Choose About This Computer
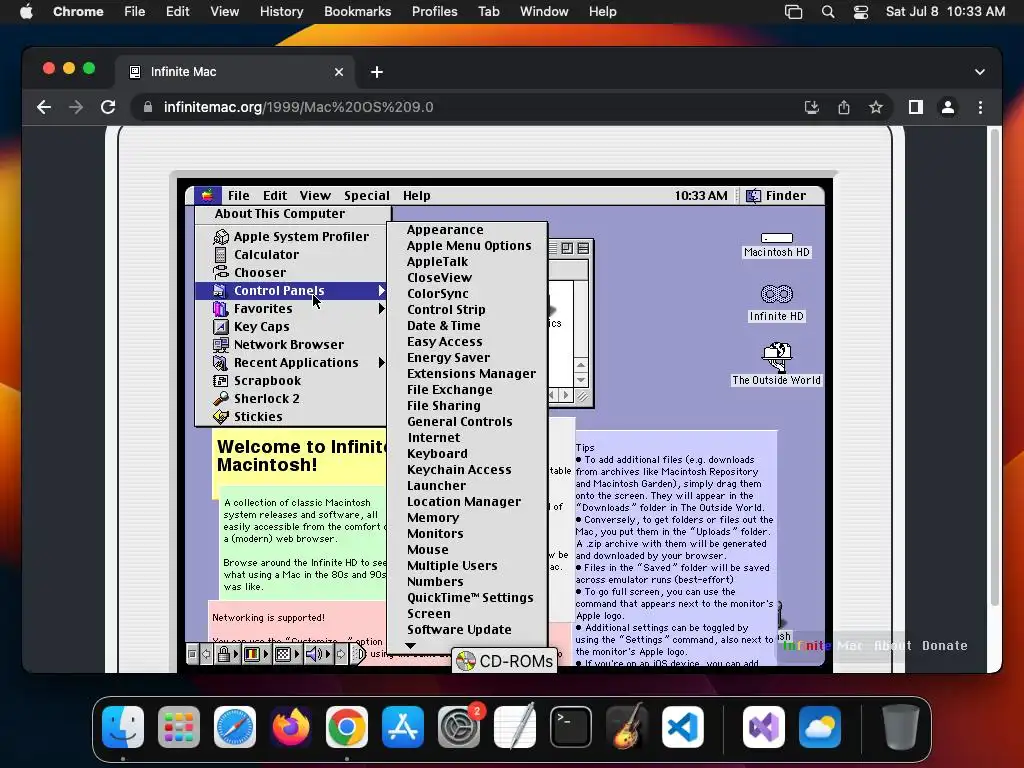 coord(293,214)
